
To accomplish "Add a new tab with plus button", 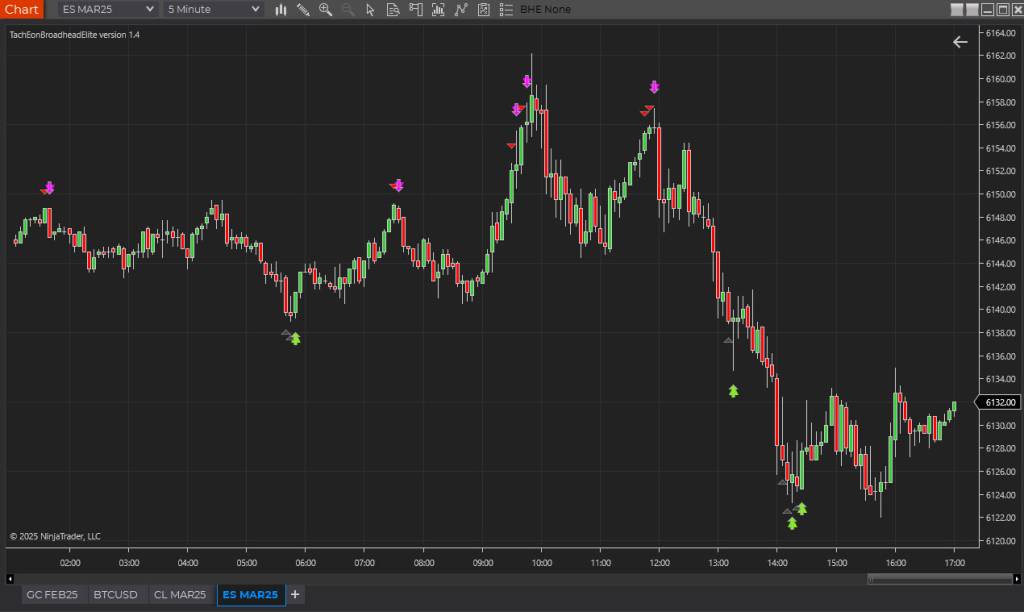I will tap(295, 595).
